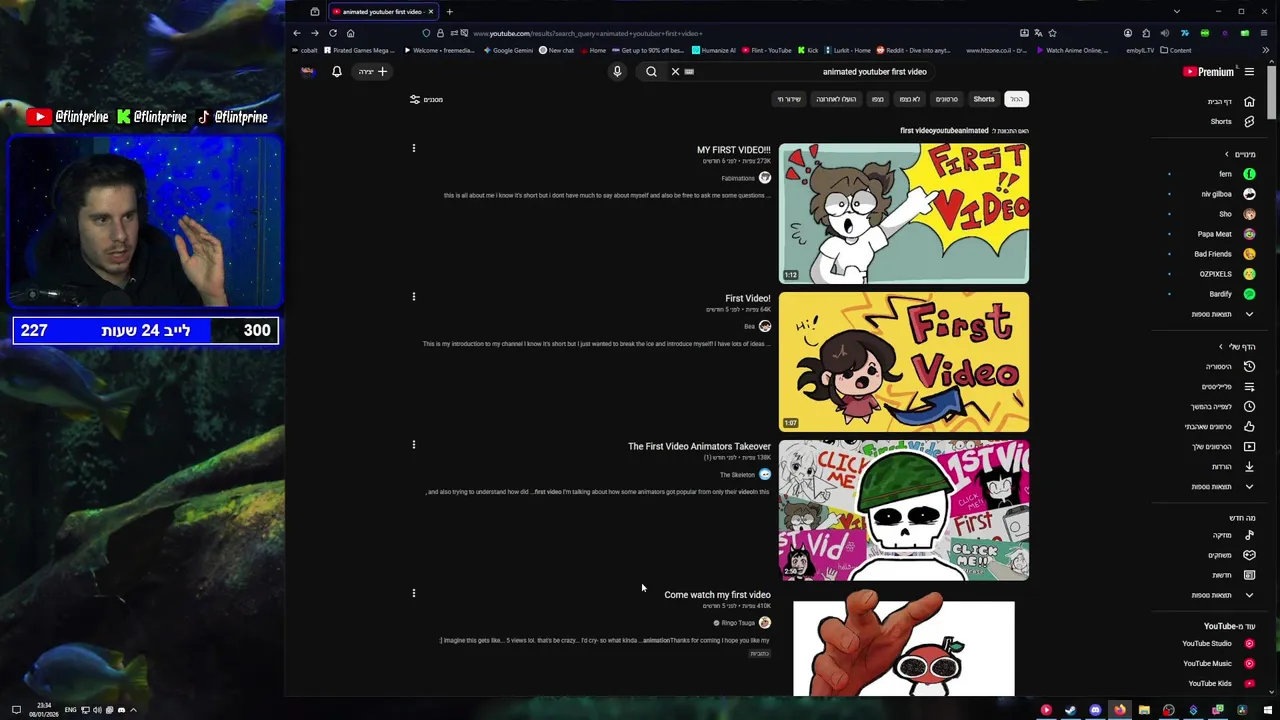Open YouTube notifications bell

(x=337, y=72)
